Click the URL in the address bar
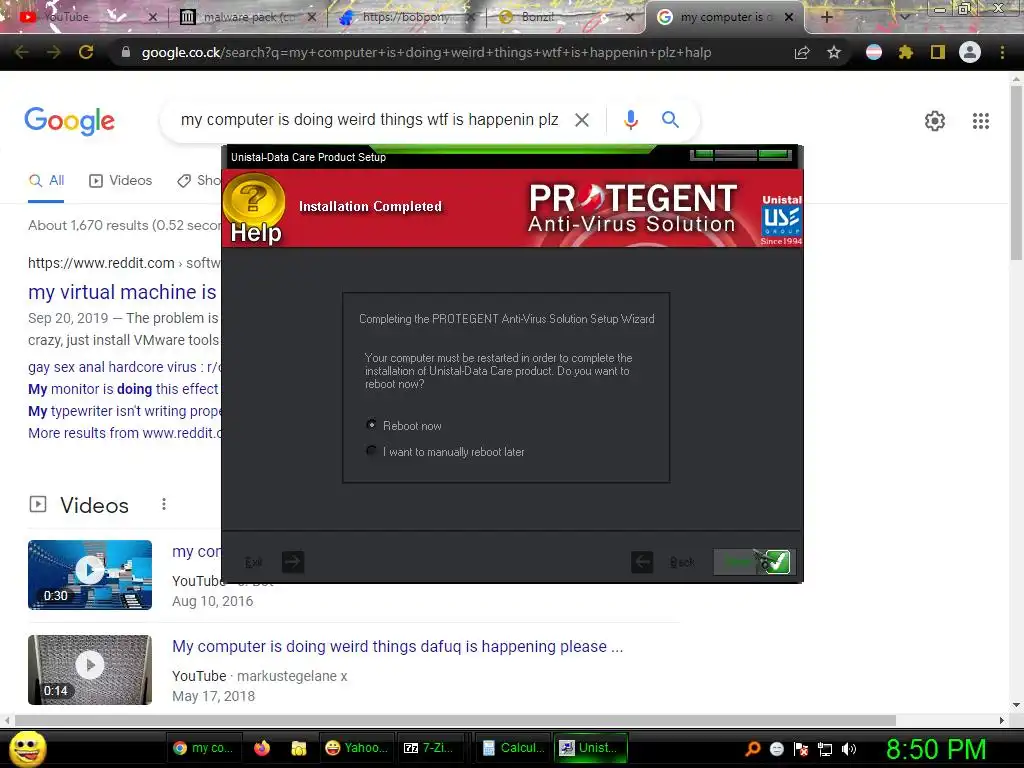1024x768 pixels. (x=426, y=52)
